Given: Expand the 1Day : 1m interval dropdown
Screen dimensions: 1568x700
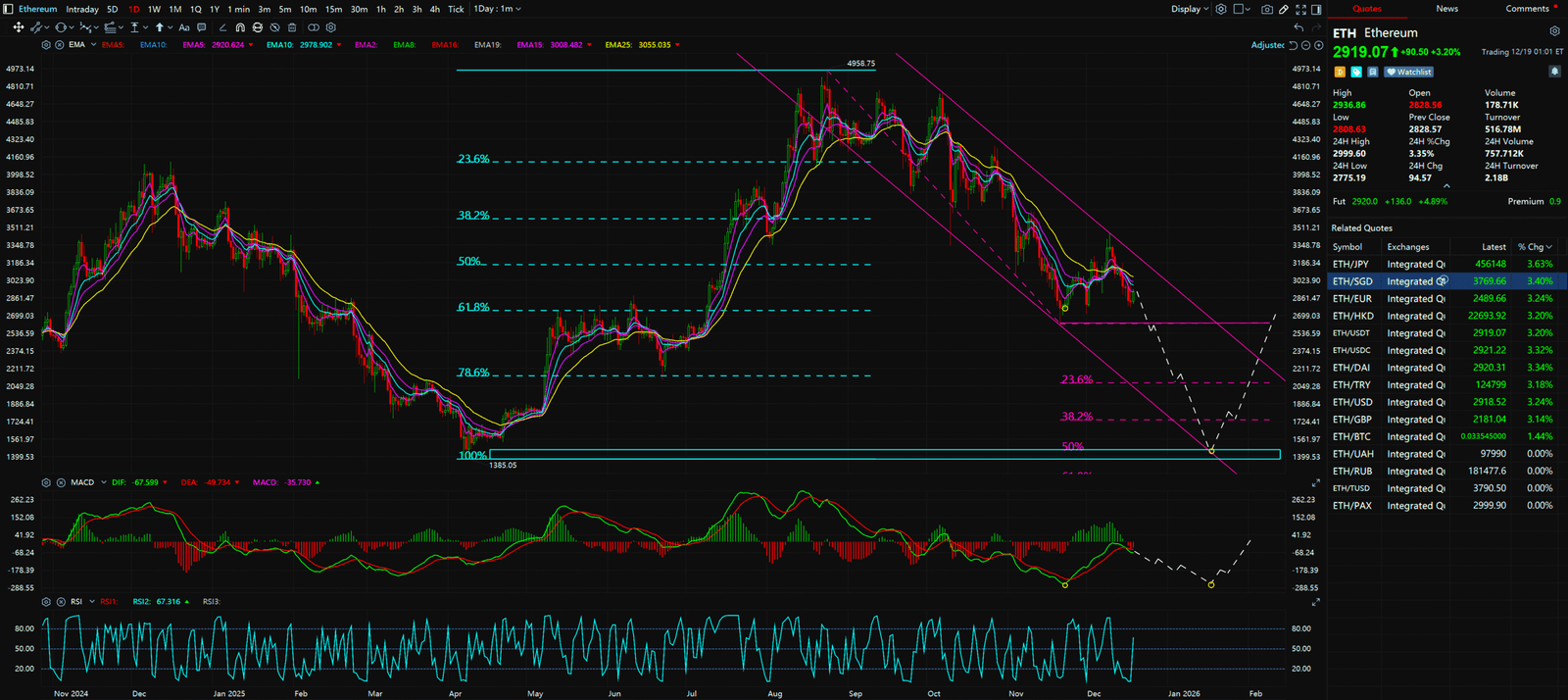Looking at the screenshot, I should click(x=498, y=9).
